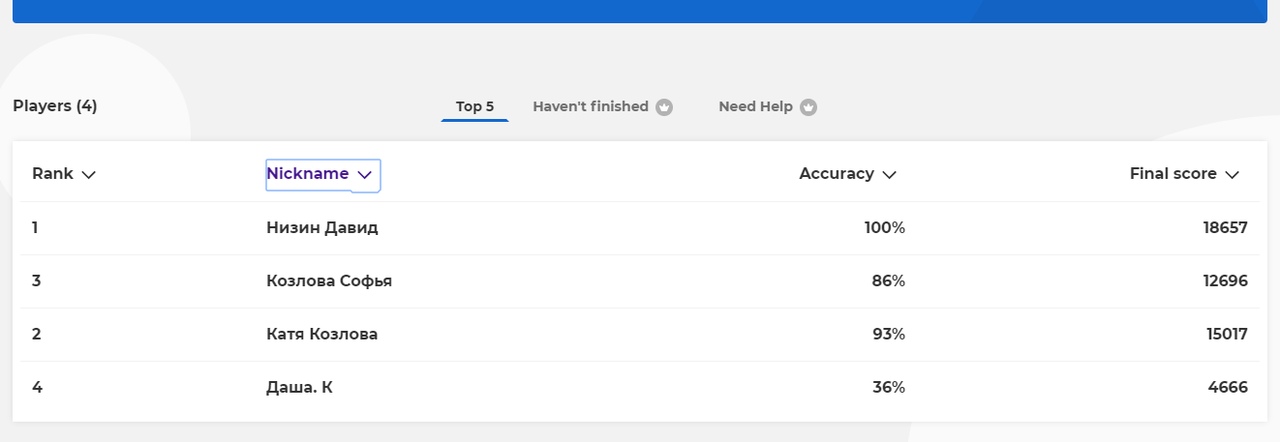Select the final score 18657
1280x442 pixels.
tap(1225, 228)
